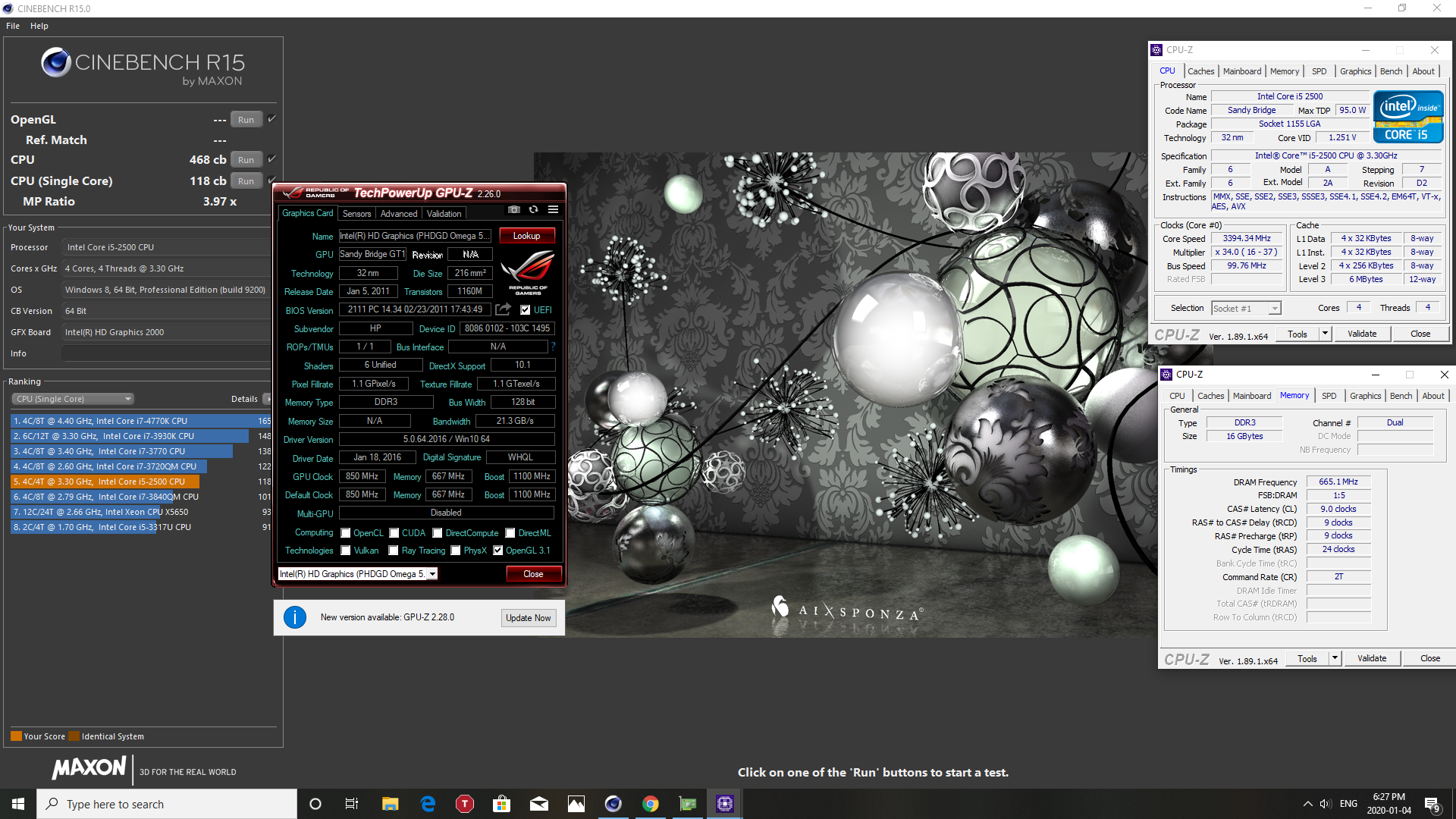The width and height of the screenshot is (1456, 819).
Task: Open the Photos app from the taskbar
Action: [x=576, y=804]
